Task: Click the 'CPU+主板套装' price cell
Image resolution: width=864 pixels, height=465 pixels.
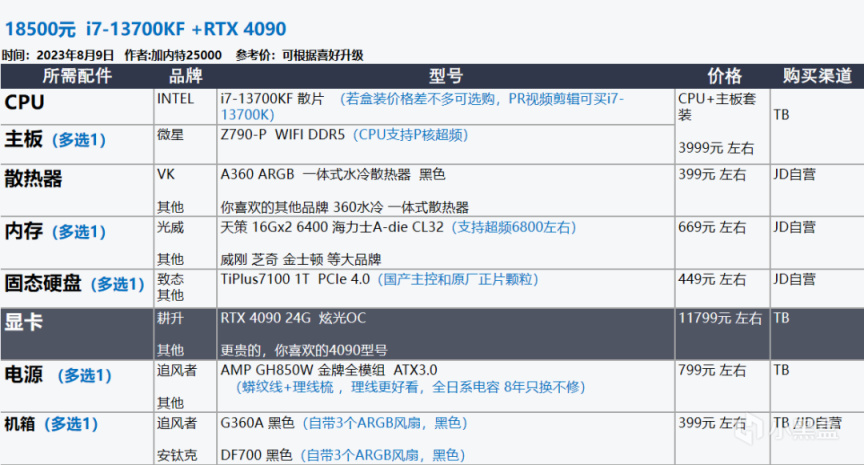Action: (717, 106)
